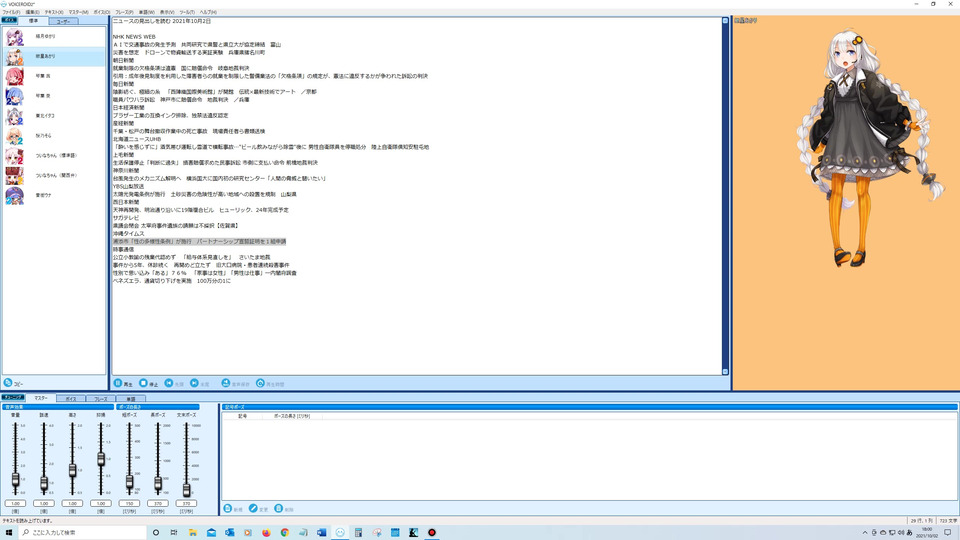
Task: Open the 編集(E) menu
Action: (x=32, y=12)
